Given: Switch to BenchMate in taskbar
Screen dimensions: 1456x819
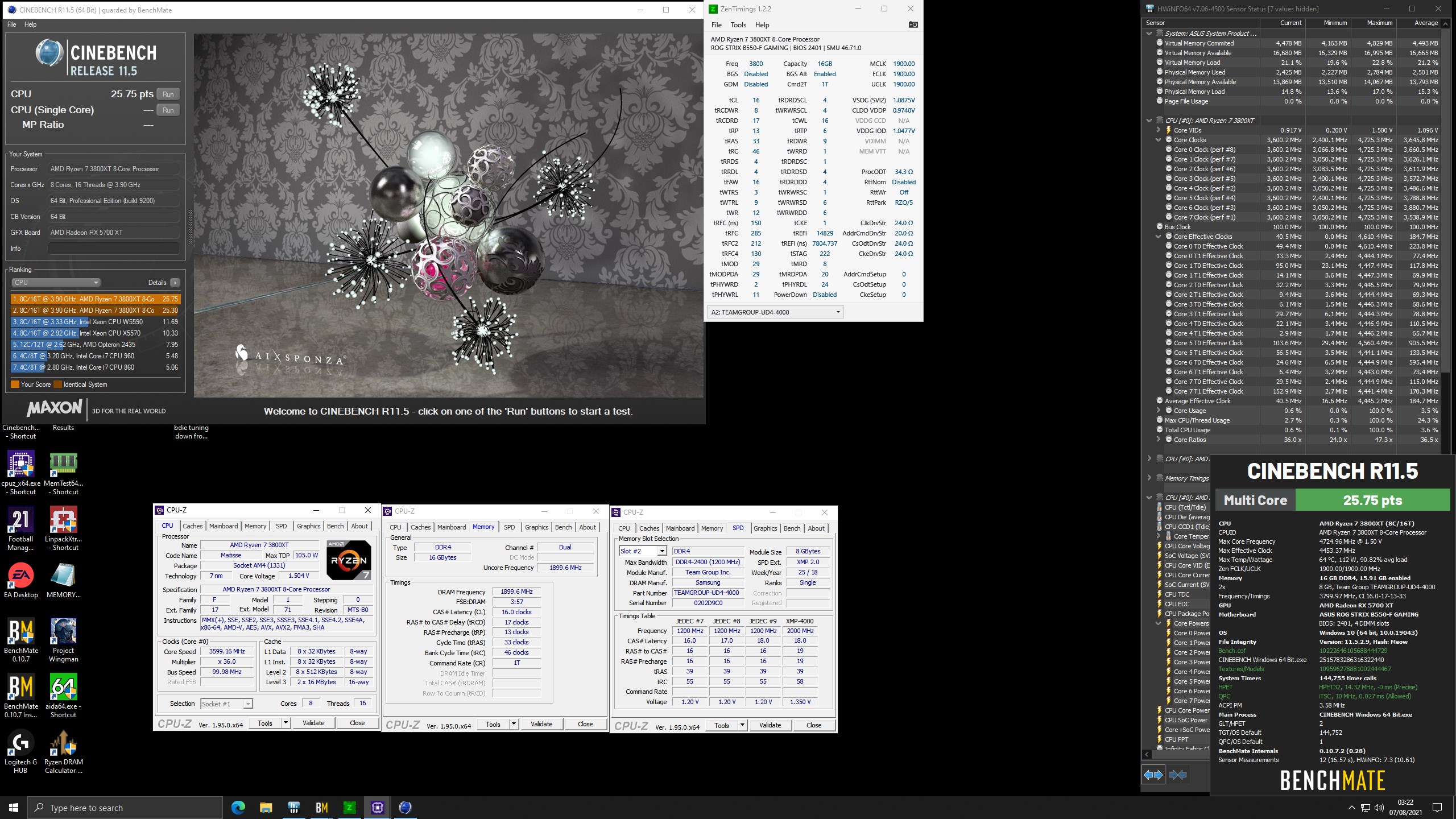Looking at the screenshot, I should tap(322, 807).
